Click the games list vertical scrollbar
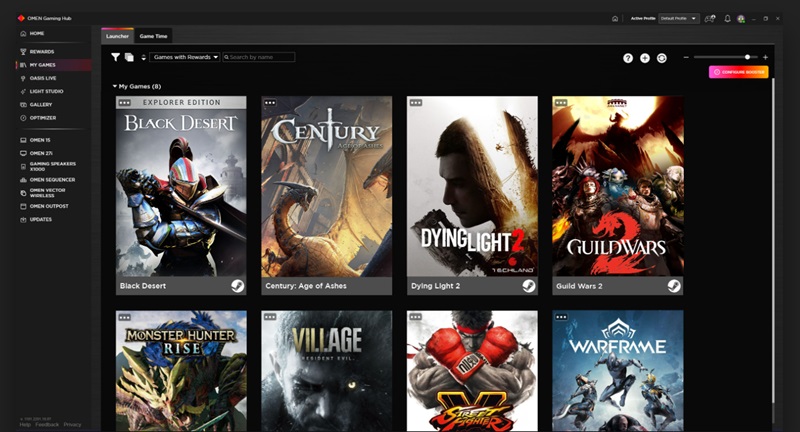The image size is (800, 432). coord(772,240)
